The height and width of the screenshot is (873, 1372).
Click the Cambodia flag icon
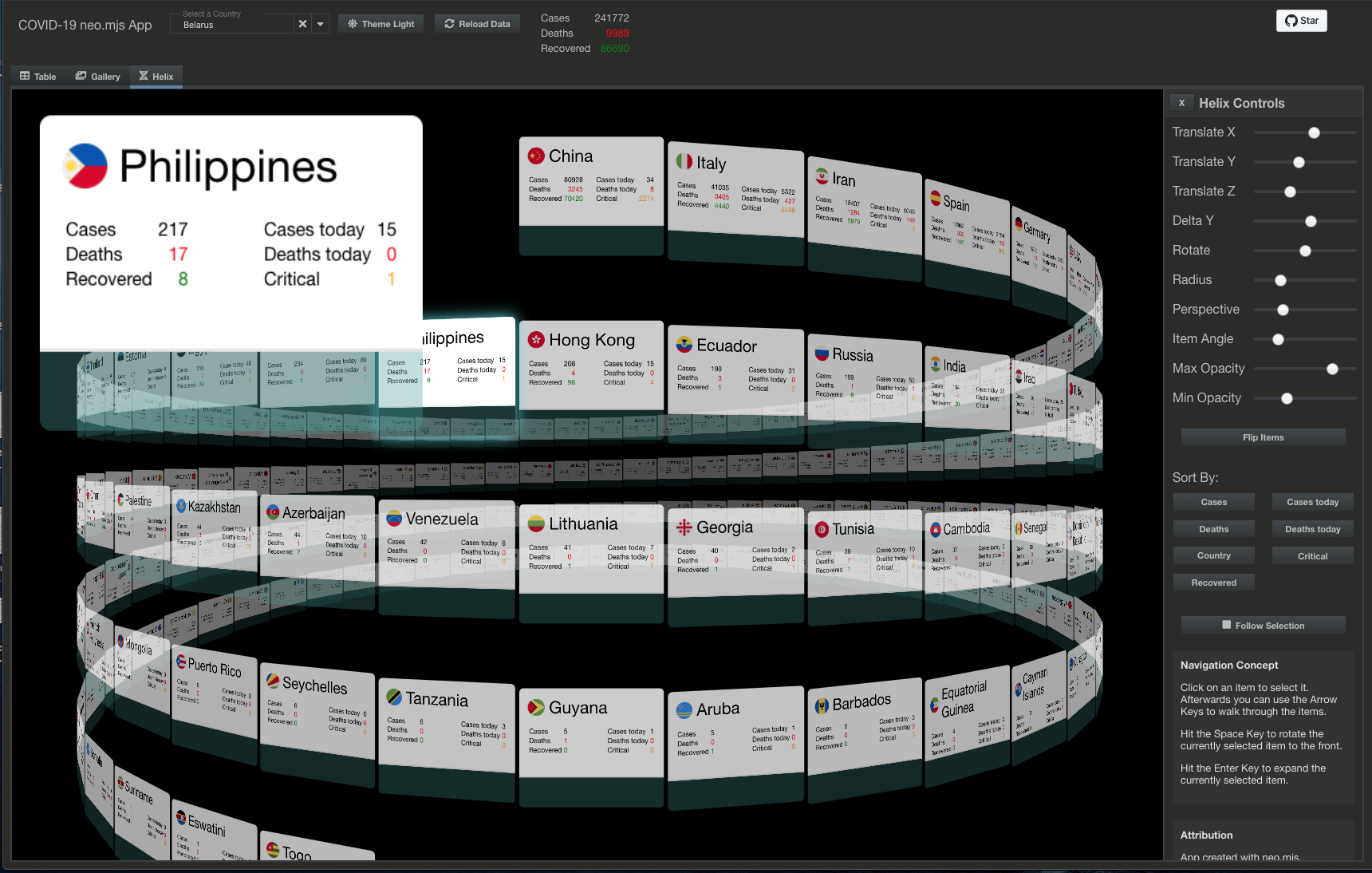[x=936, y=530]
